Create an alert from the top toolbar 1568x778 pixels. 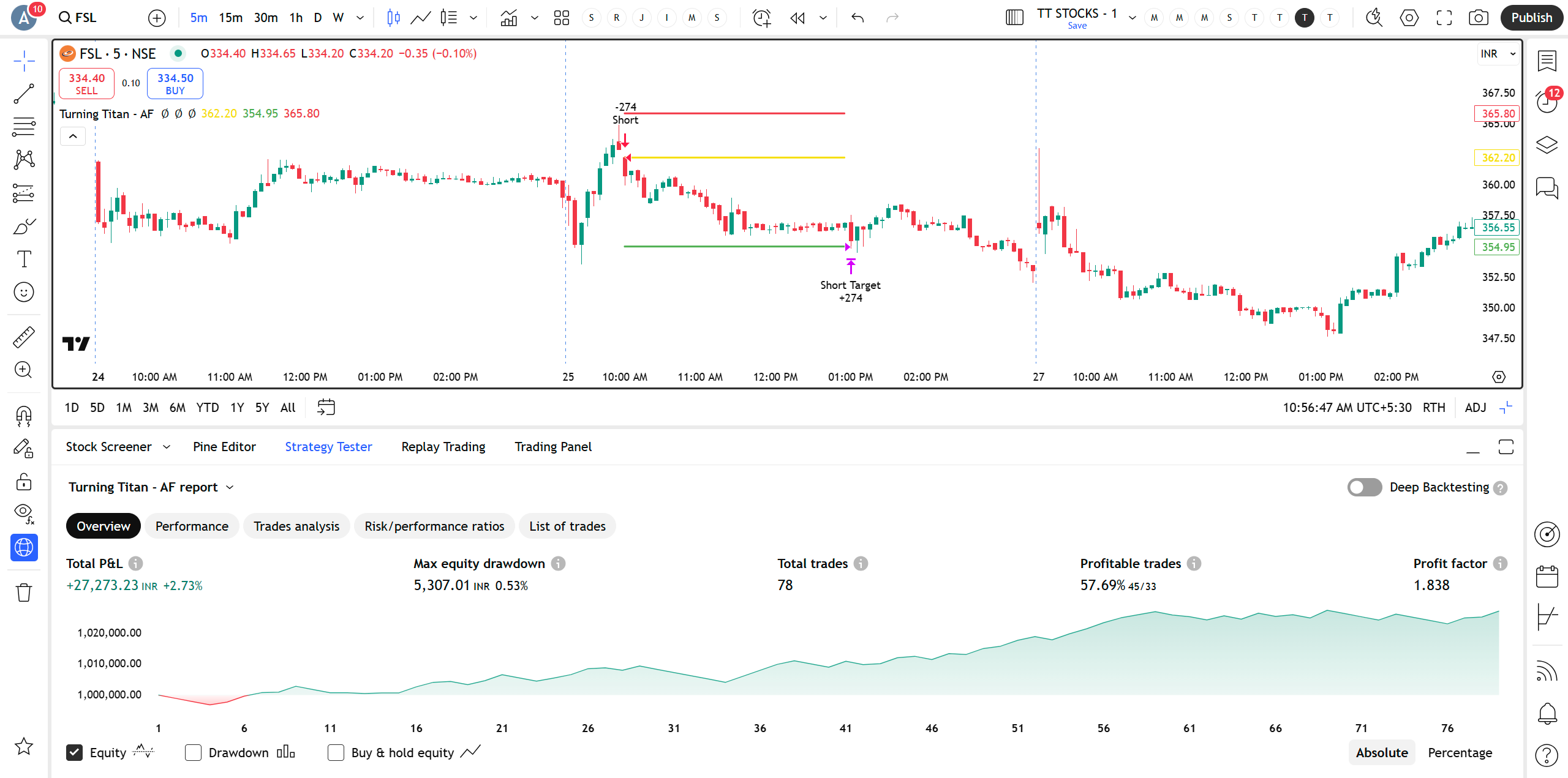(x=761, y=18)
